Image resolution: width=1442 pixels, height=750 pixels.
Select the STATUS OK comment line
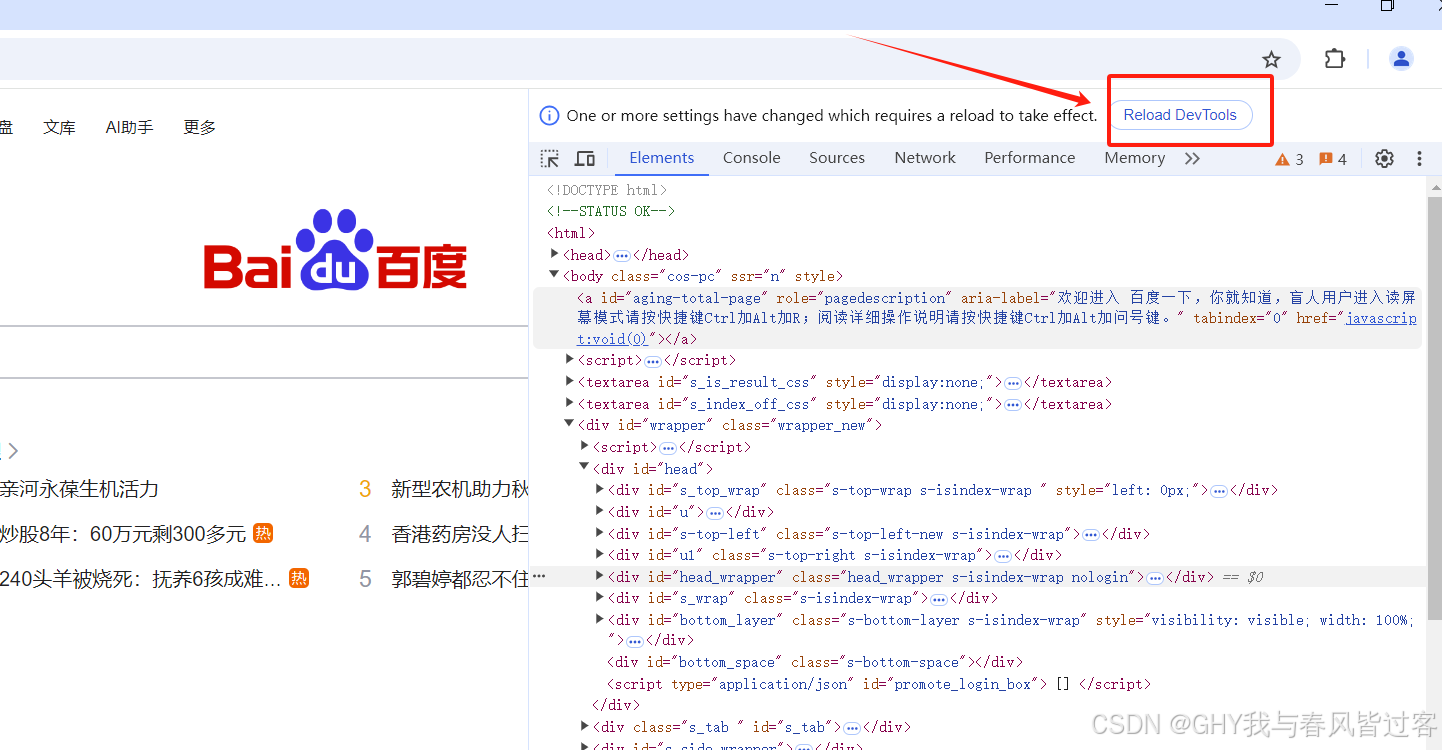click(611, 211)
